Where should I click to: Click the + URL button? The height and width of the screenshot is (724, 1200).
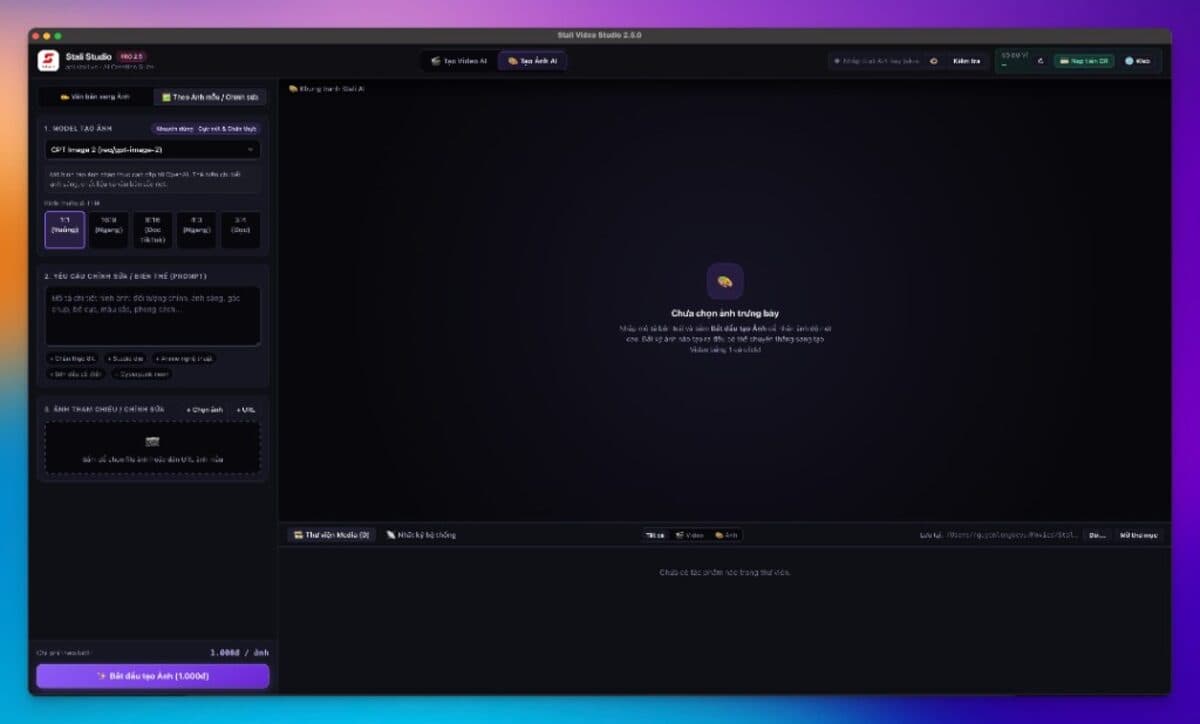tap(245, 409)
